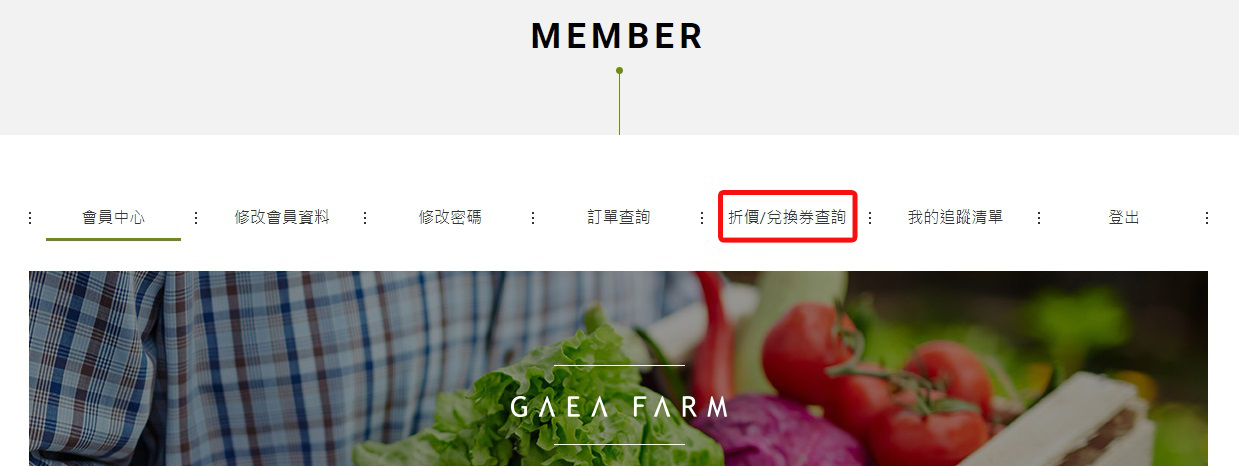
Task: Click the green dot under MEMBER heading
Action: (619, 71)
